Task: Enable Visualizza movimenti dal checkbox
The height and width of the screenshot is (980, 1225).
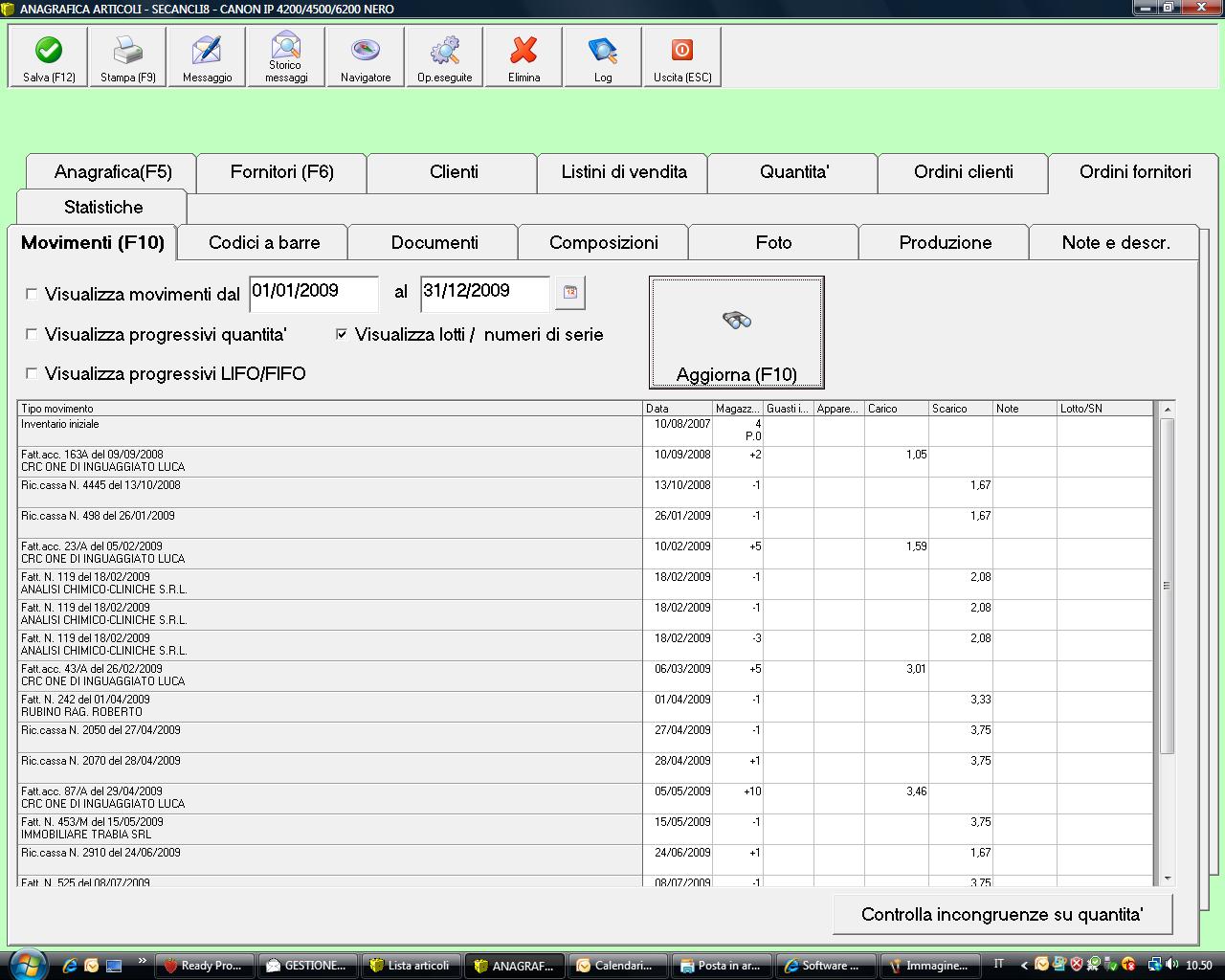Action: click(x=32, y=294)
